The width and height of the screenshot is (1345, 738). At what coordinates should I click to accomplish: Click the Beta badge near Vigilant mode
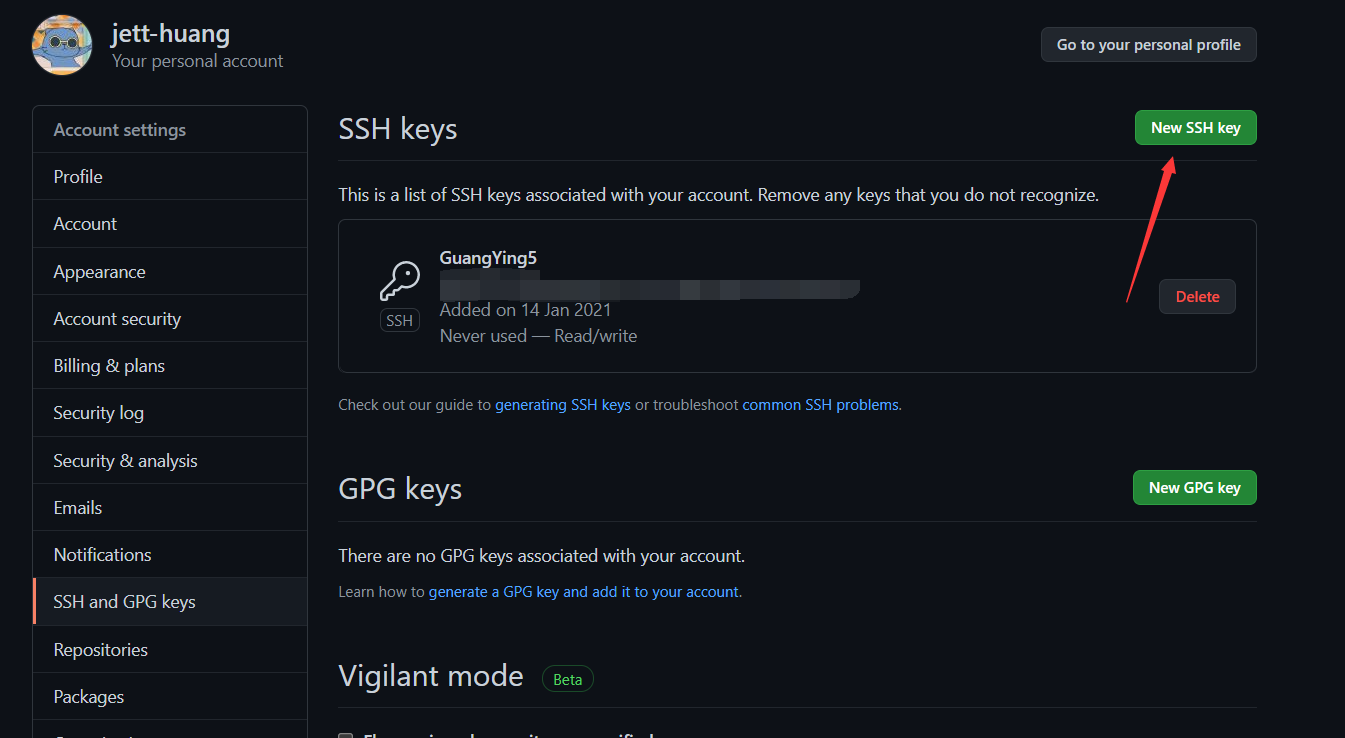[567, 679]
